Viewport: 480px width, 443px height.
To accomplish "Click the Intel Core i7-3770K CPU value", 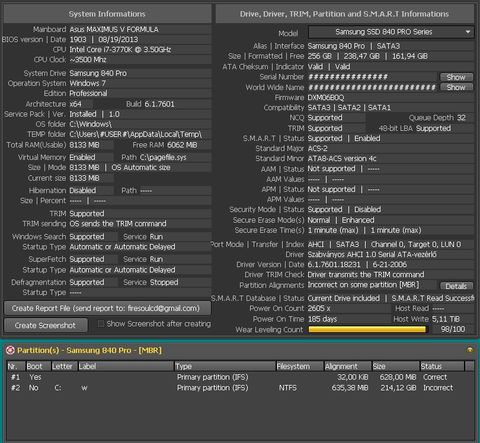I will click(120, 50).
